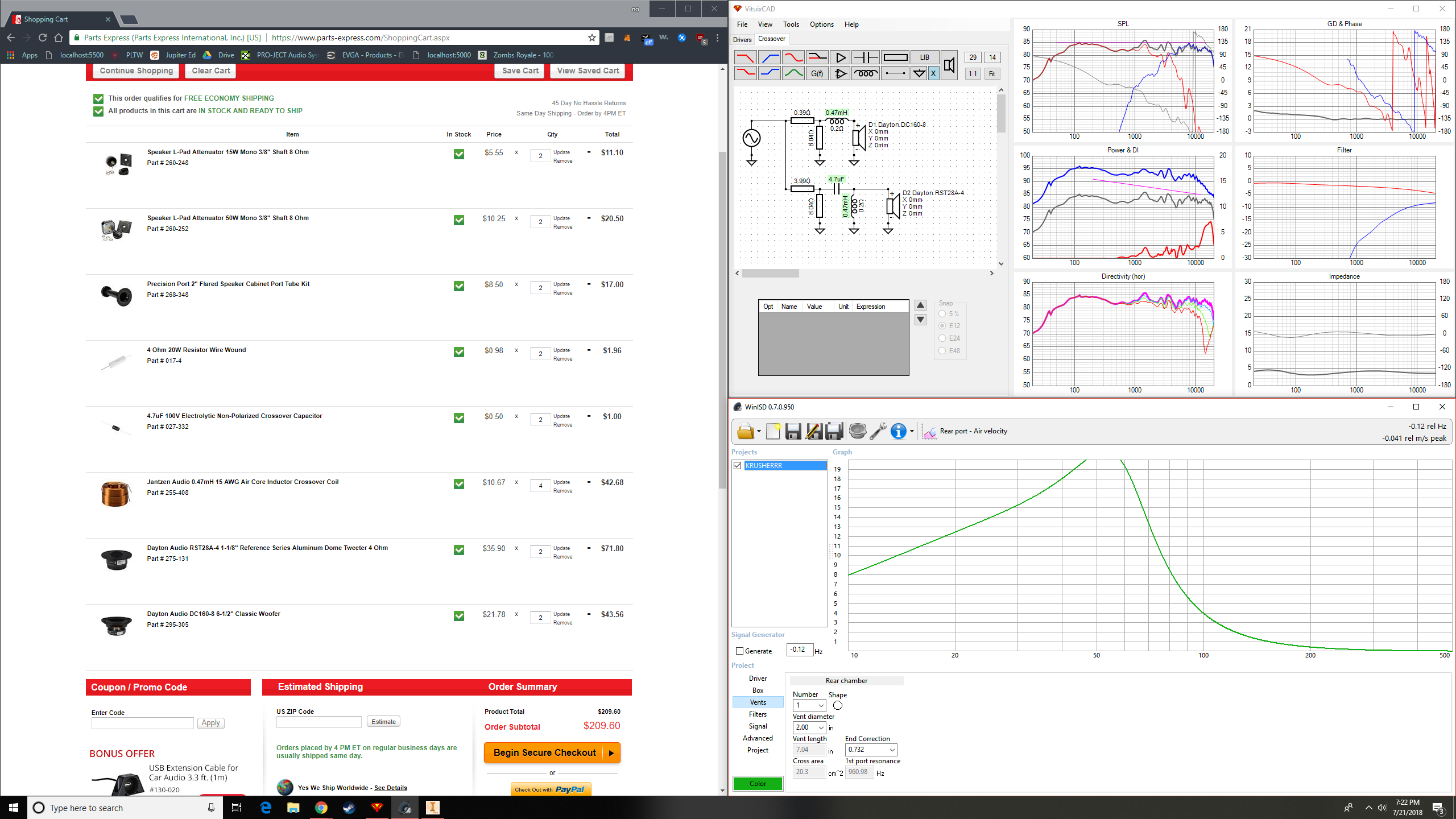The height and width of the screenshot is (819, 1456).
Task: Open Steam from the taskbar
Action: point(349,808)
